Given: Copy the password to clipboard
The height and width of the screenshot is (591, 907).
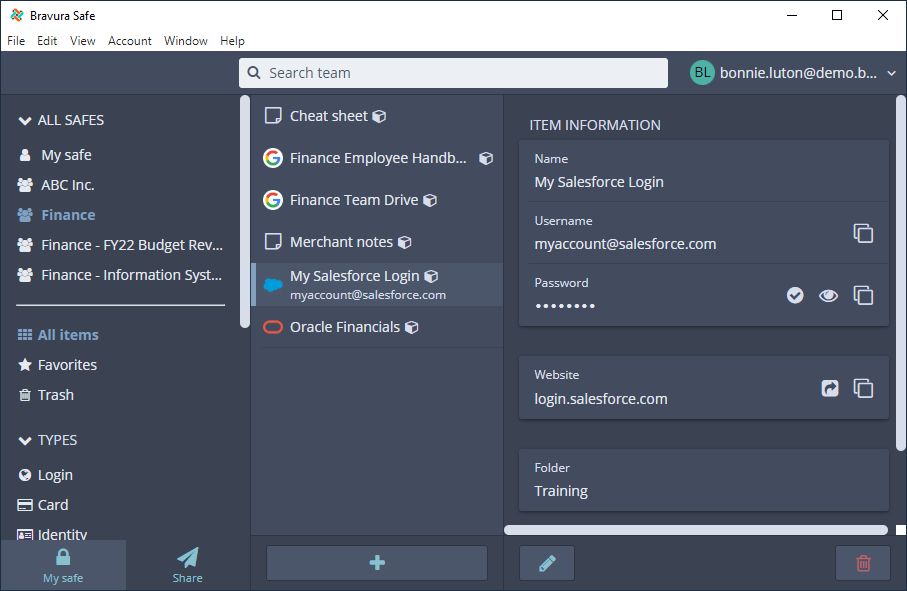Looking at the screenshot, I should pyautogui.click(x=863, y=295).
